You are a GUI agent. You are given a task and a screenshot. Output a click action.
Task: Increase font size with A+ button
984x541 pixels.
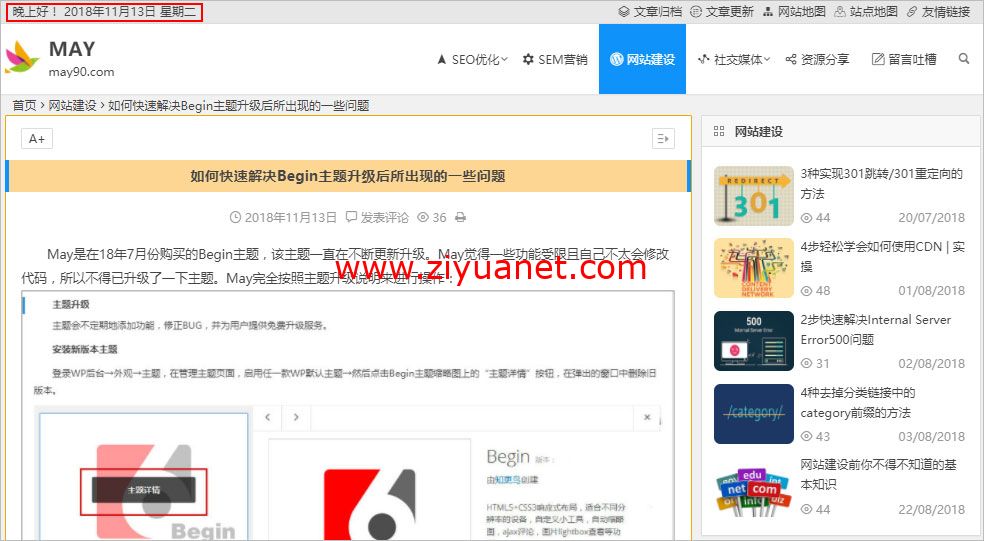pos(37,139)
